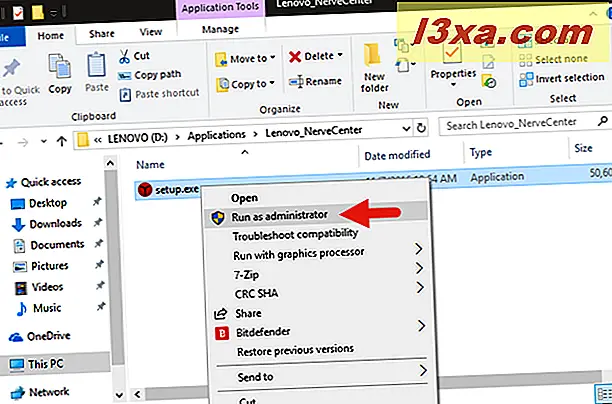Click LENOVO (D:) in address path

coord(137,138)
